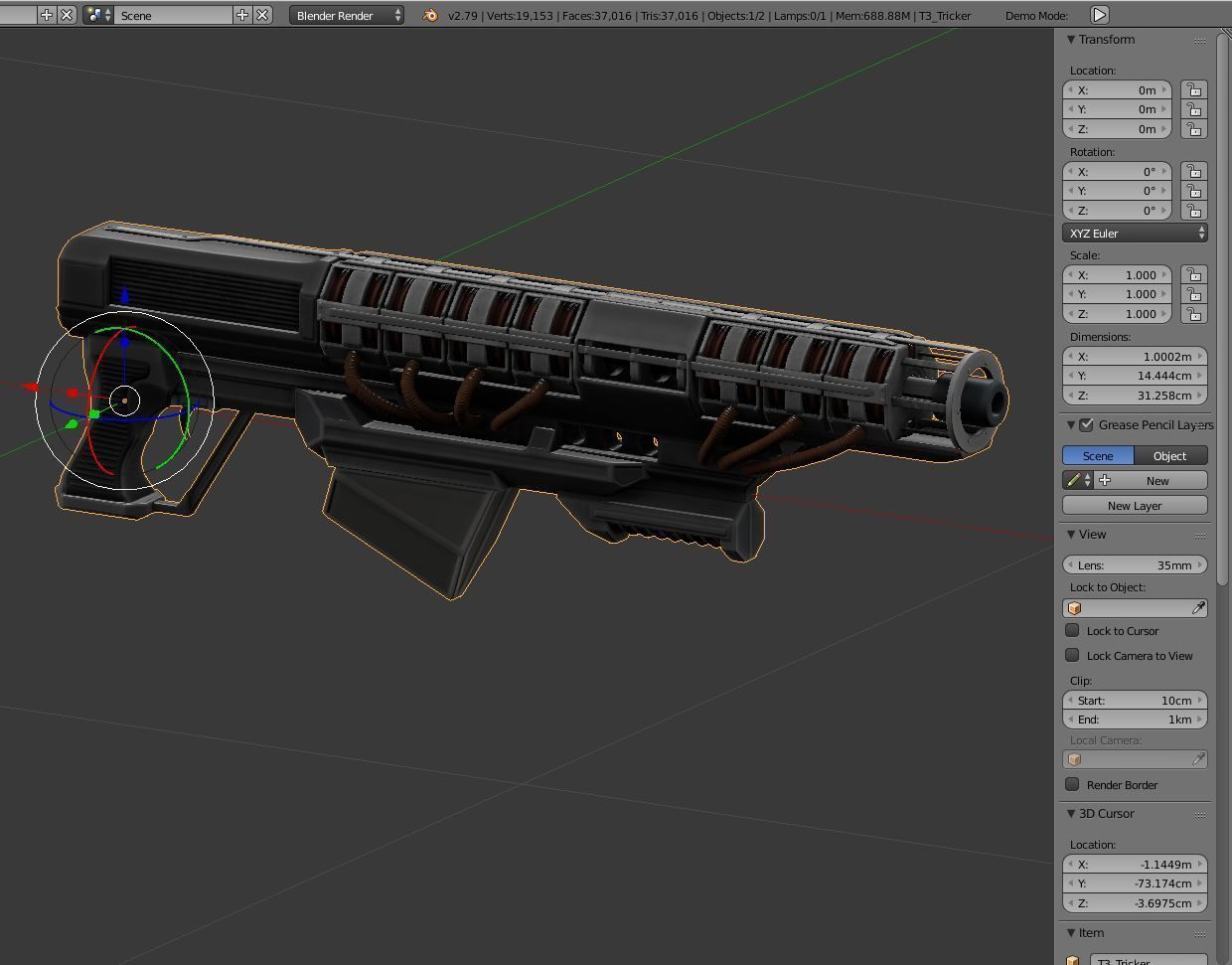The width and height of the screenshot is (1232, 965).
Task: Enable Lock Camera to View
Action: [1072, 655]
